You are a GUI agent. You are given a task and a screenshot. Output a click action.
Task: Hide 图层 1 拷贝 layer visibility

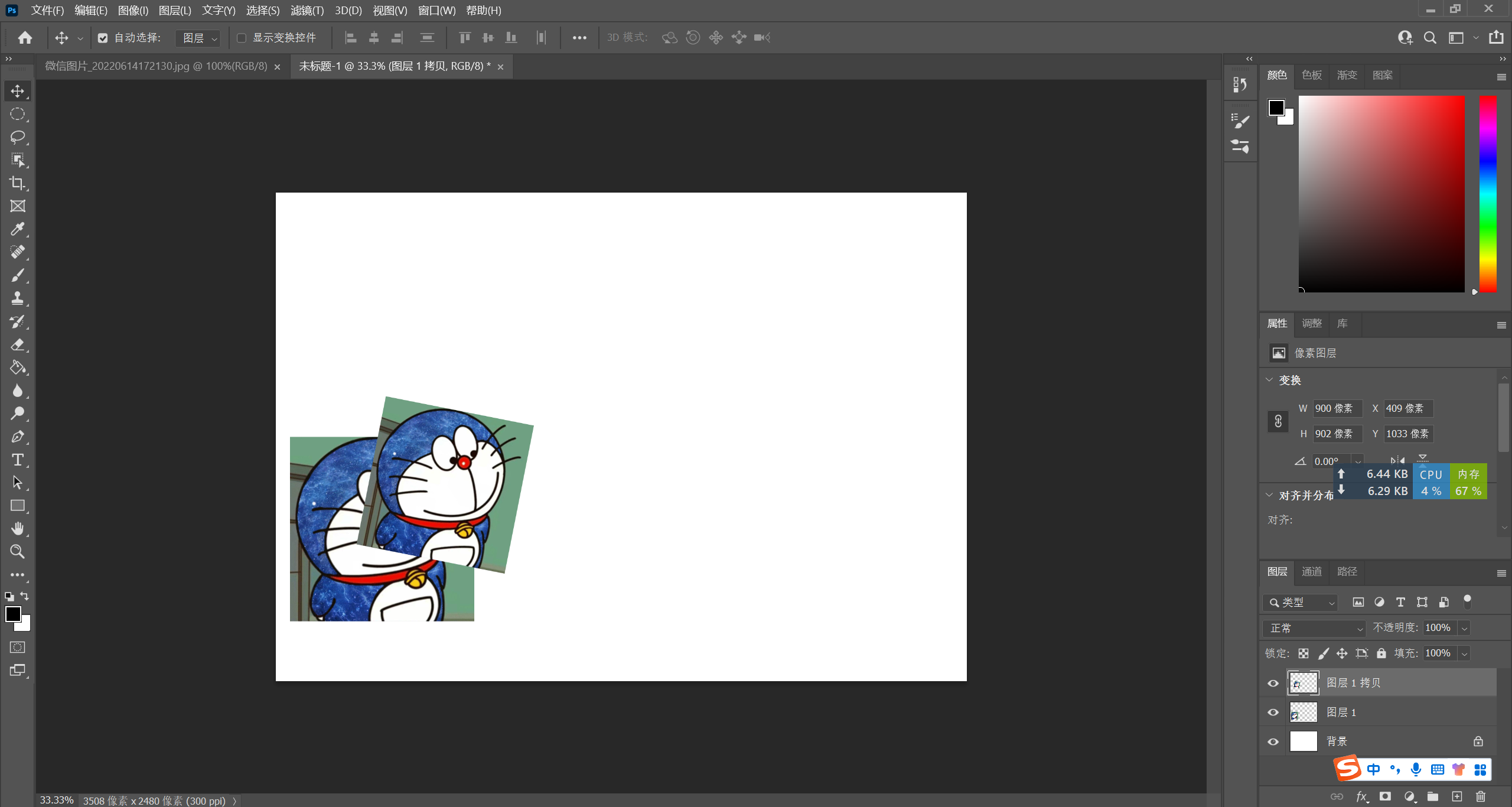[1273, 683]
